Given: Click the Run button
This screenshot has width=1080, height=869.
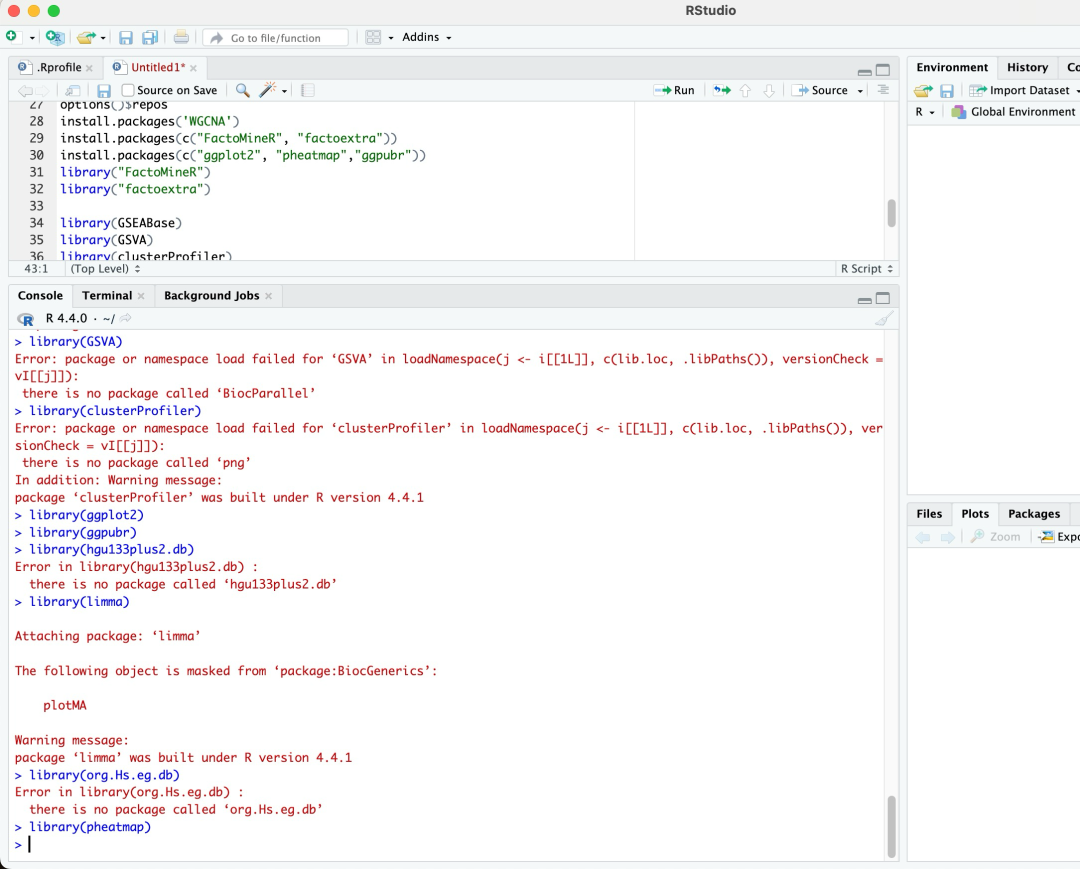Looking at the screenshot, I should point(675,90).
